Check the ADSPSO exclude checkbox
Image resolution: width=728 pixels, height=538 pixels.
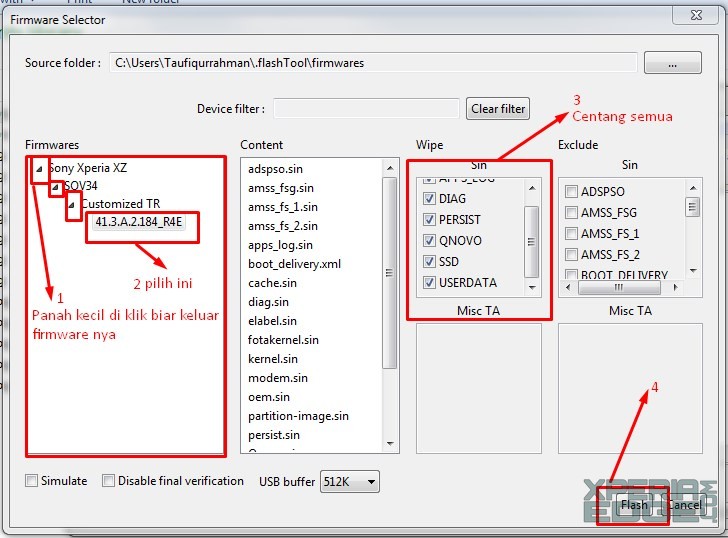(571, 191)
